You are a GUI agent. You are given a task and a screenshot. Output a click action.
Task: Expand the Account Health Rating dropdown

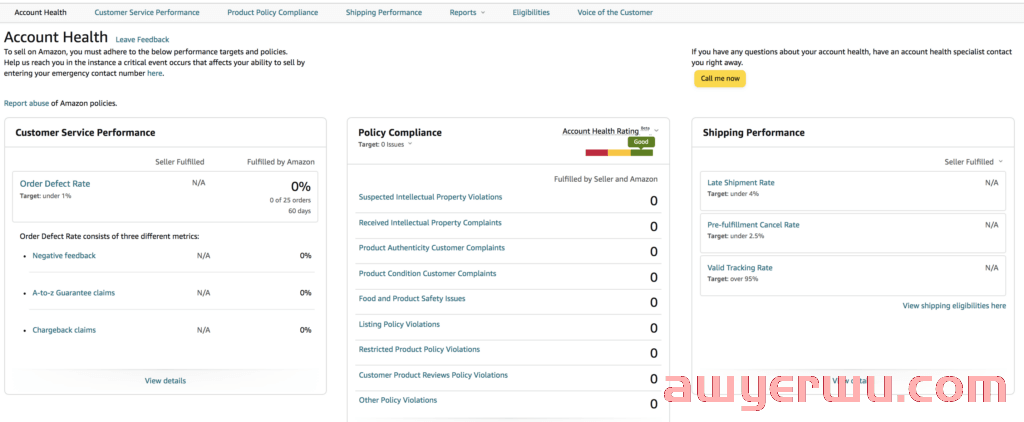[x=611, y=131]
